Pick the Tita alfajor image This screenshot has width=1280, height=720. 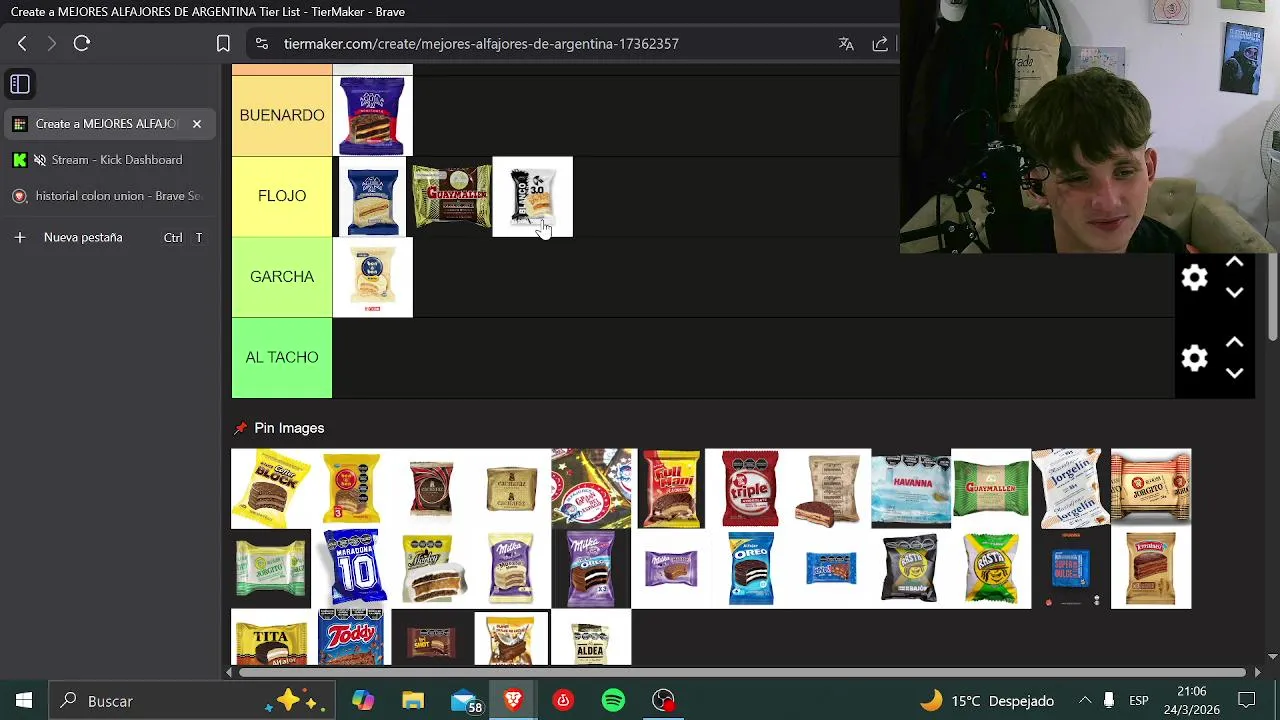pos(271,640)
